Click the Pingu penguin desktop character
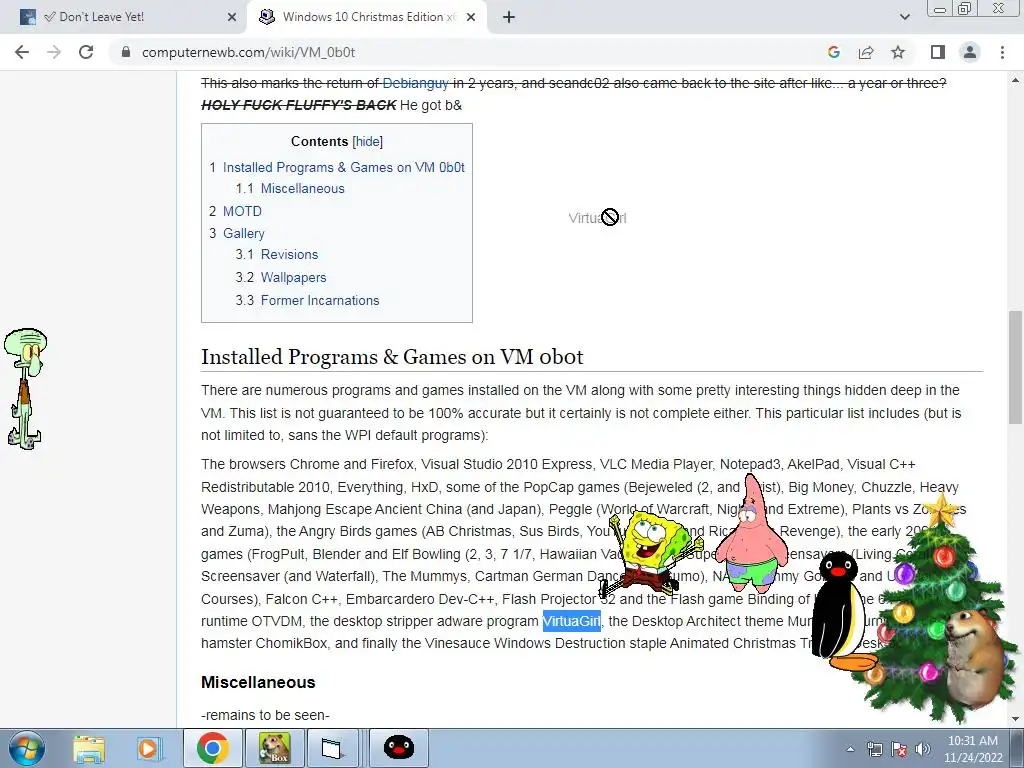Screen dimensions: 1024x768 [842, 611]
